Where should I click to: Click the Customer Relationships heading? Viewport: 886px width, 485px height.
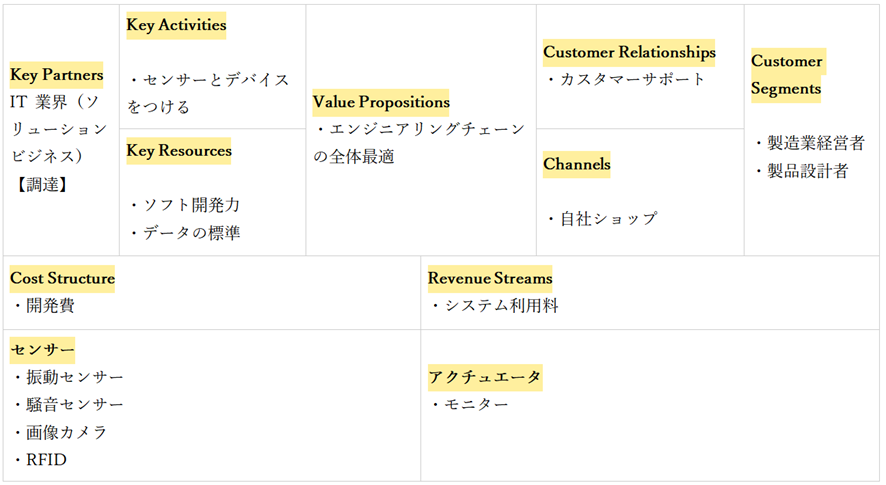(x=629, y=51)
